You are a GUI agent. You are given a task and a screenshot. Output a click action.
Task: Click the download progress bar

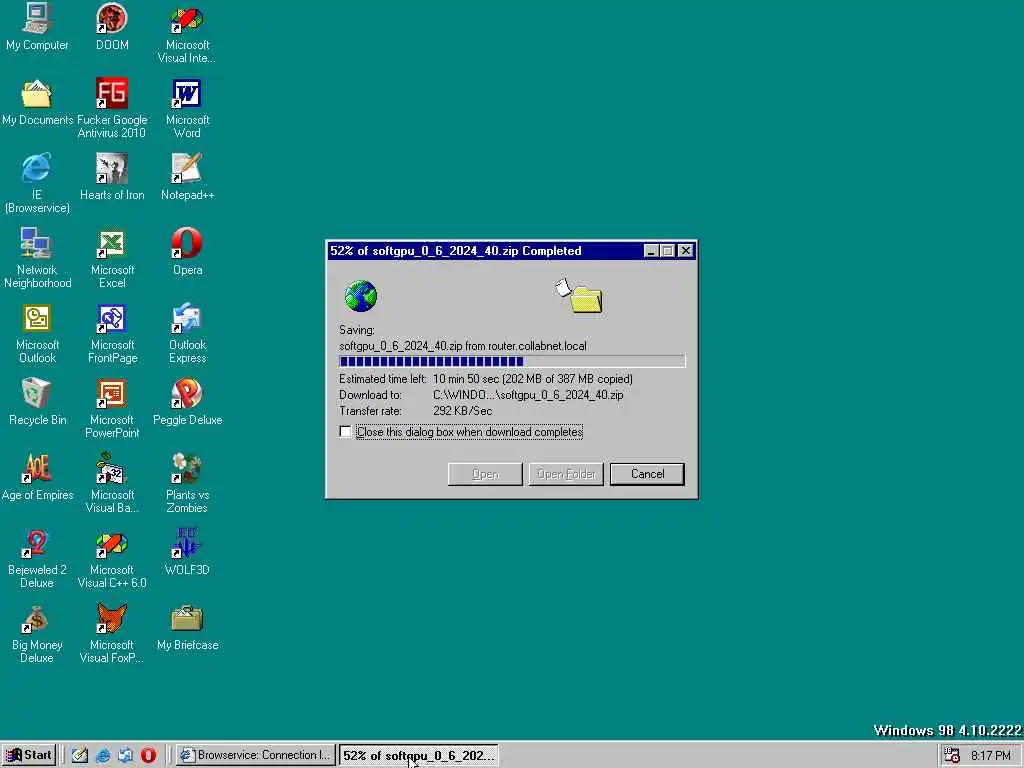point(512,361)
